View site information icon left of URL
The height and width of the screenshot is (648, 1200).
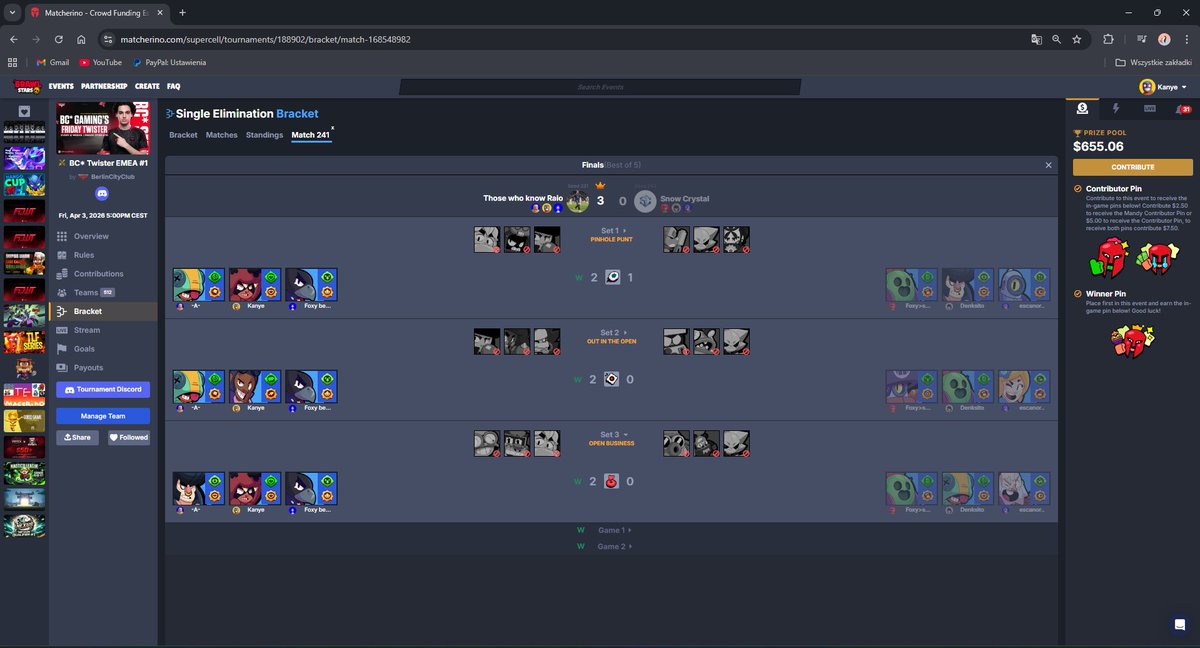[108, 39]
